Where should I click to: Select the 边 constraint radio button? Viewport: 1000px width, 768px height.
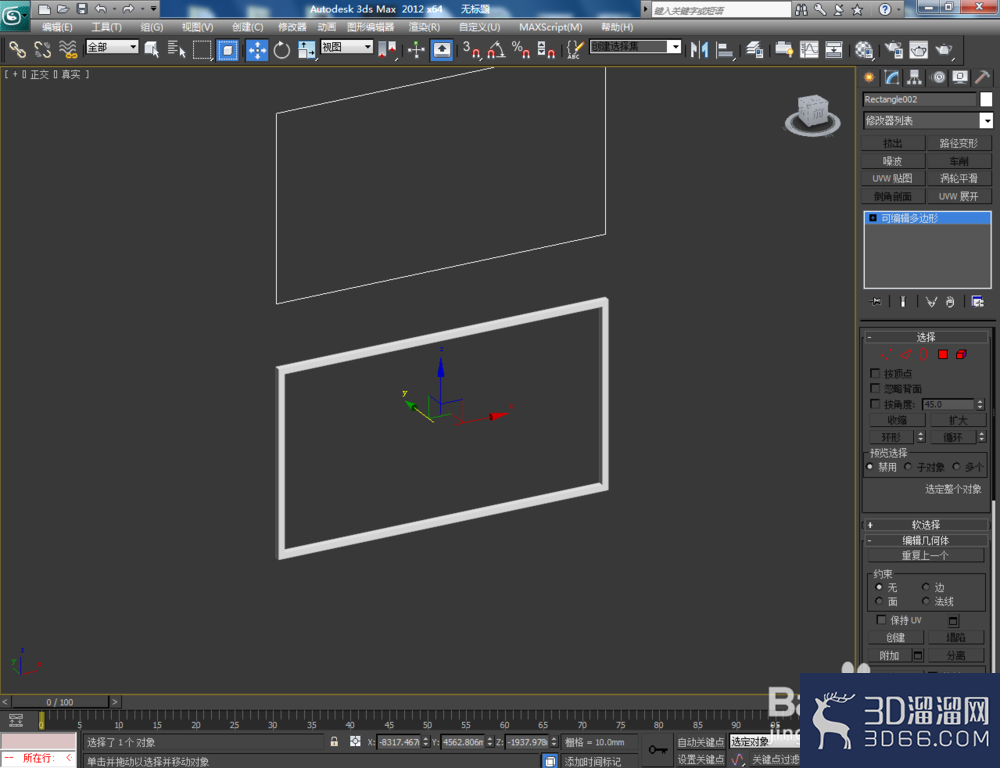click(925, 587)
